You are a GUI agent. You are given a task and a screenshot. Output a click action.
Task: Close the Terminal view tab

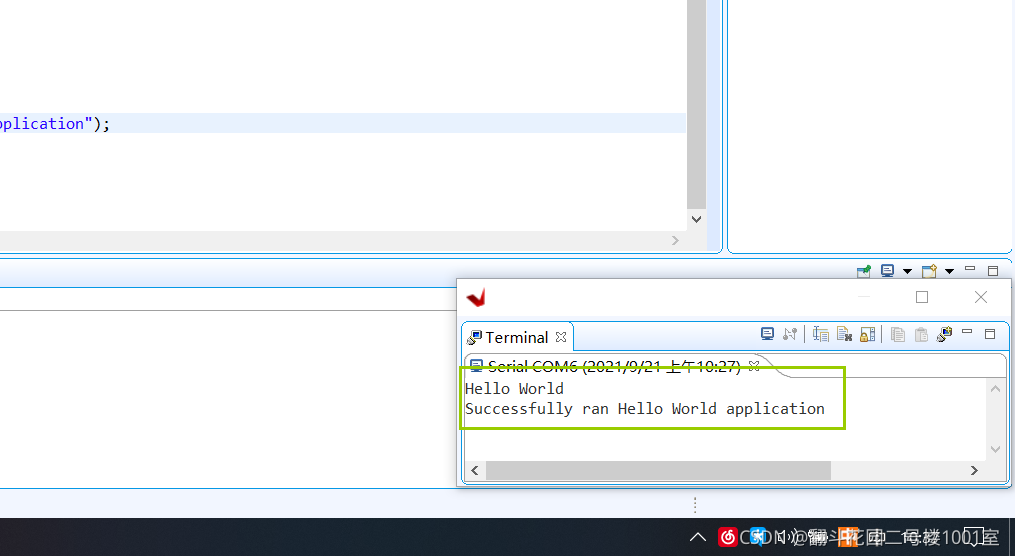coord(561,337)
